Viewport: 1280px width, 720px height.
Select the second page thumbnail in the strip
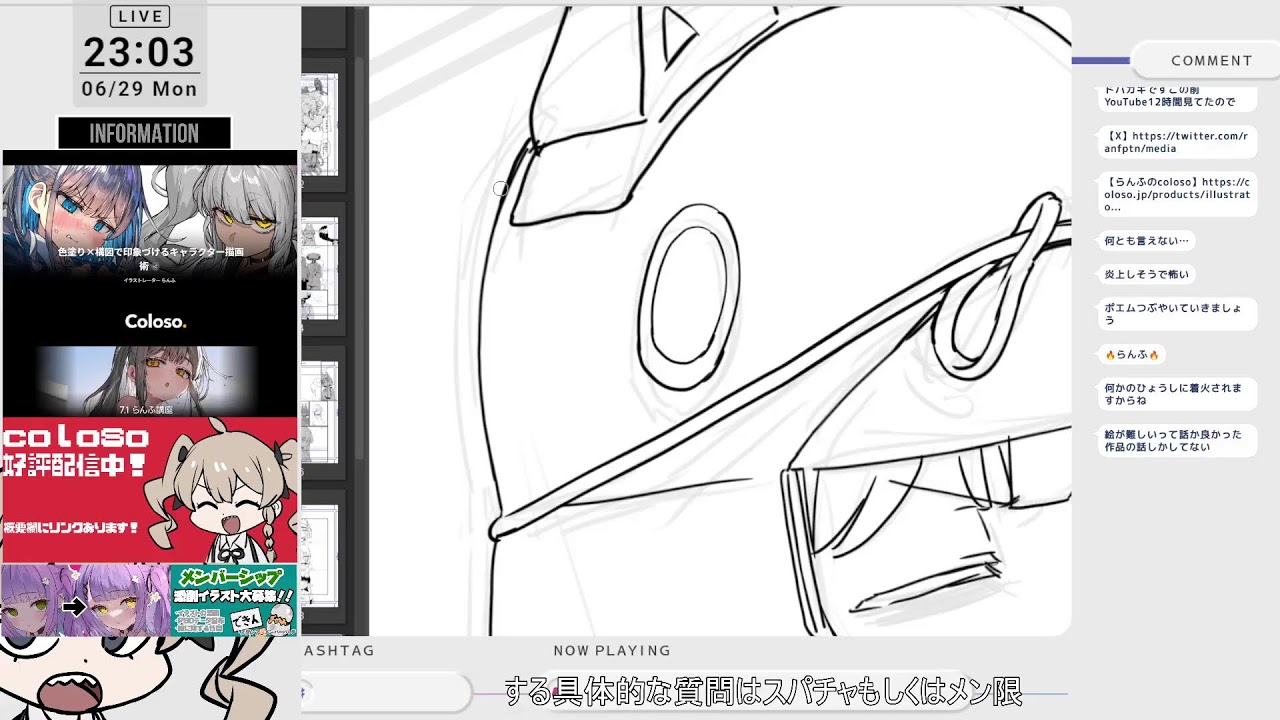(x=320, y=270)
